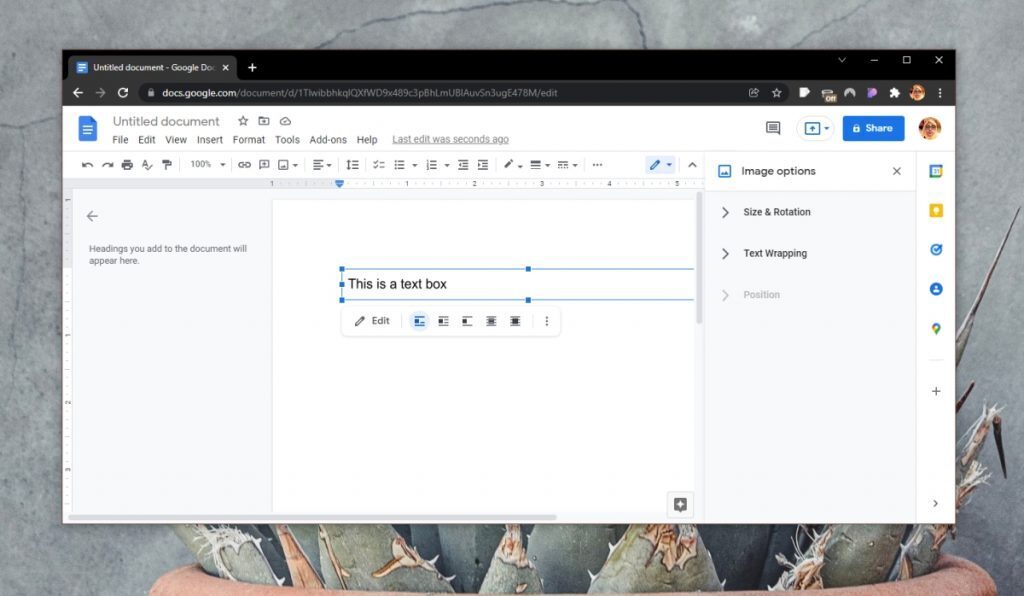
Task: Open the Format menu
Action: pyautogui.click(x=248, y=139)
